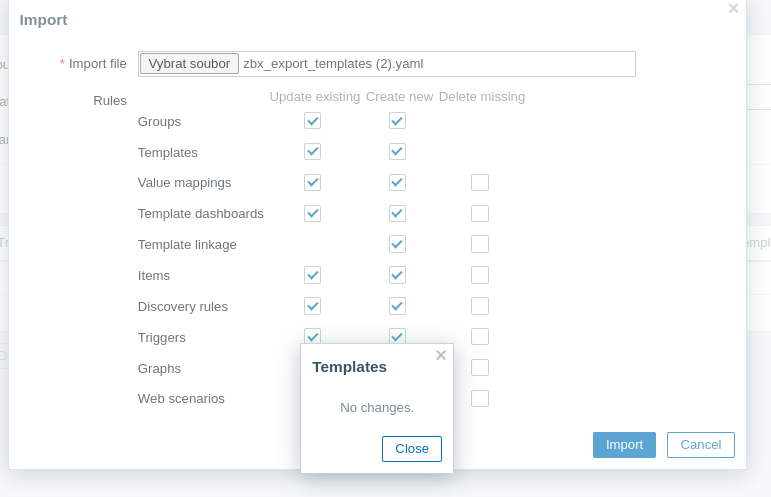Click the Import button

click(x=624, y=445)
